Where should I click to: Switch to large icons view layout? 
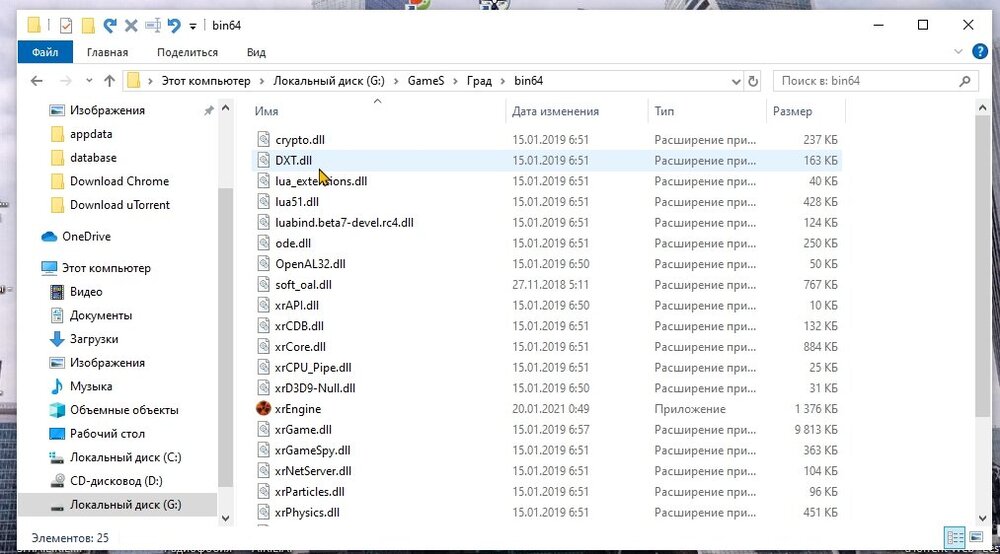(x=976, y=537)
